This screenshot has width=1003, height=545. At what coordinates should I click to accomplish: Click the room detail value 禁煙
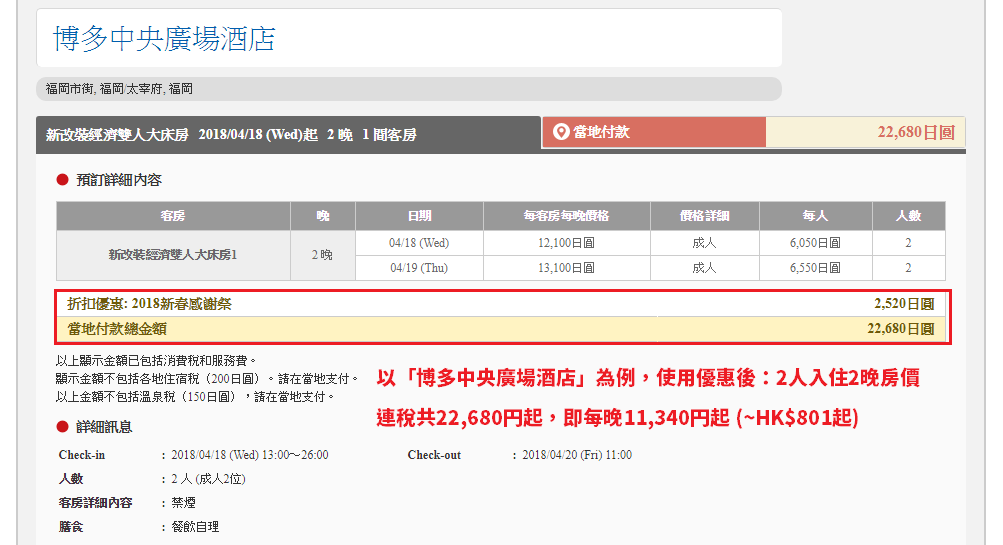coord(184,503)
